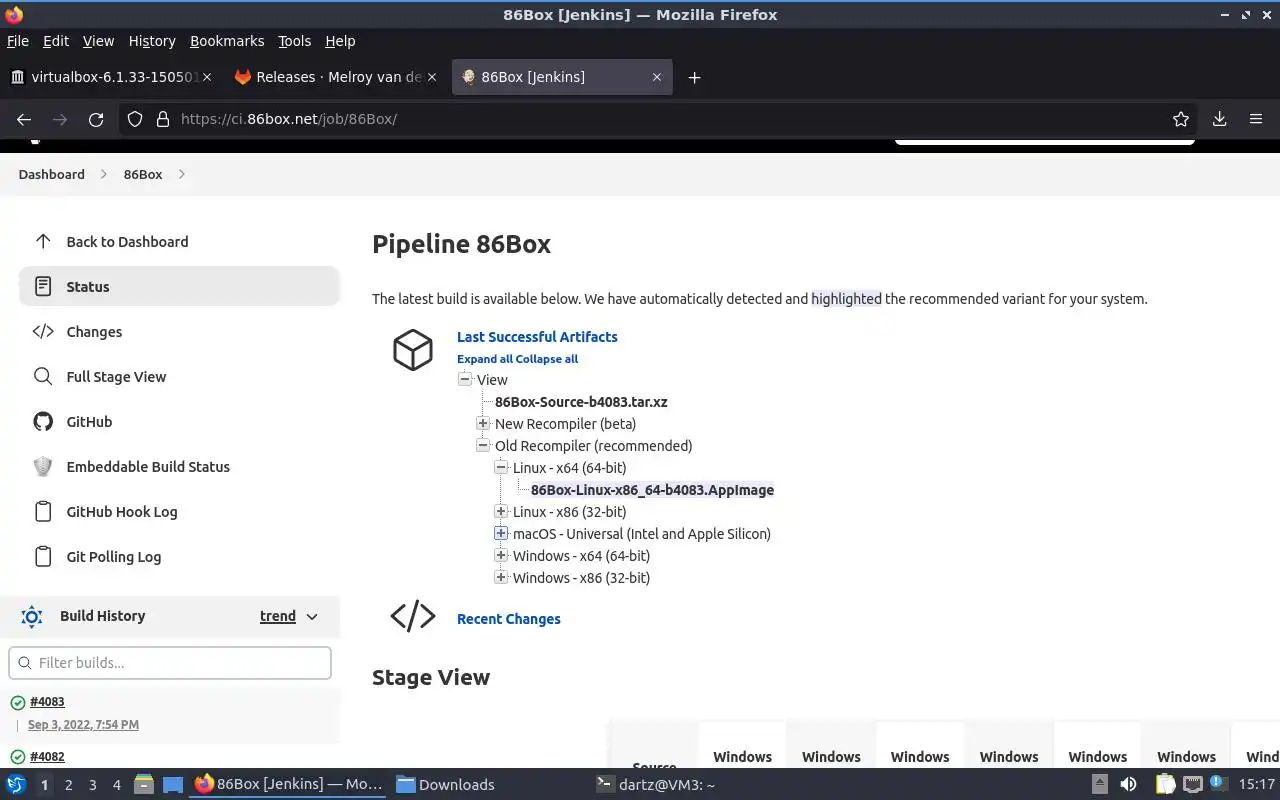Reload the Jenkins page
Screen dimensions: 1280x800
point(96,119)
